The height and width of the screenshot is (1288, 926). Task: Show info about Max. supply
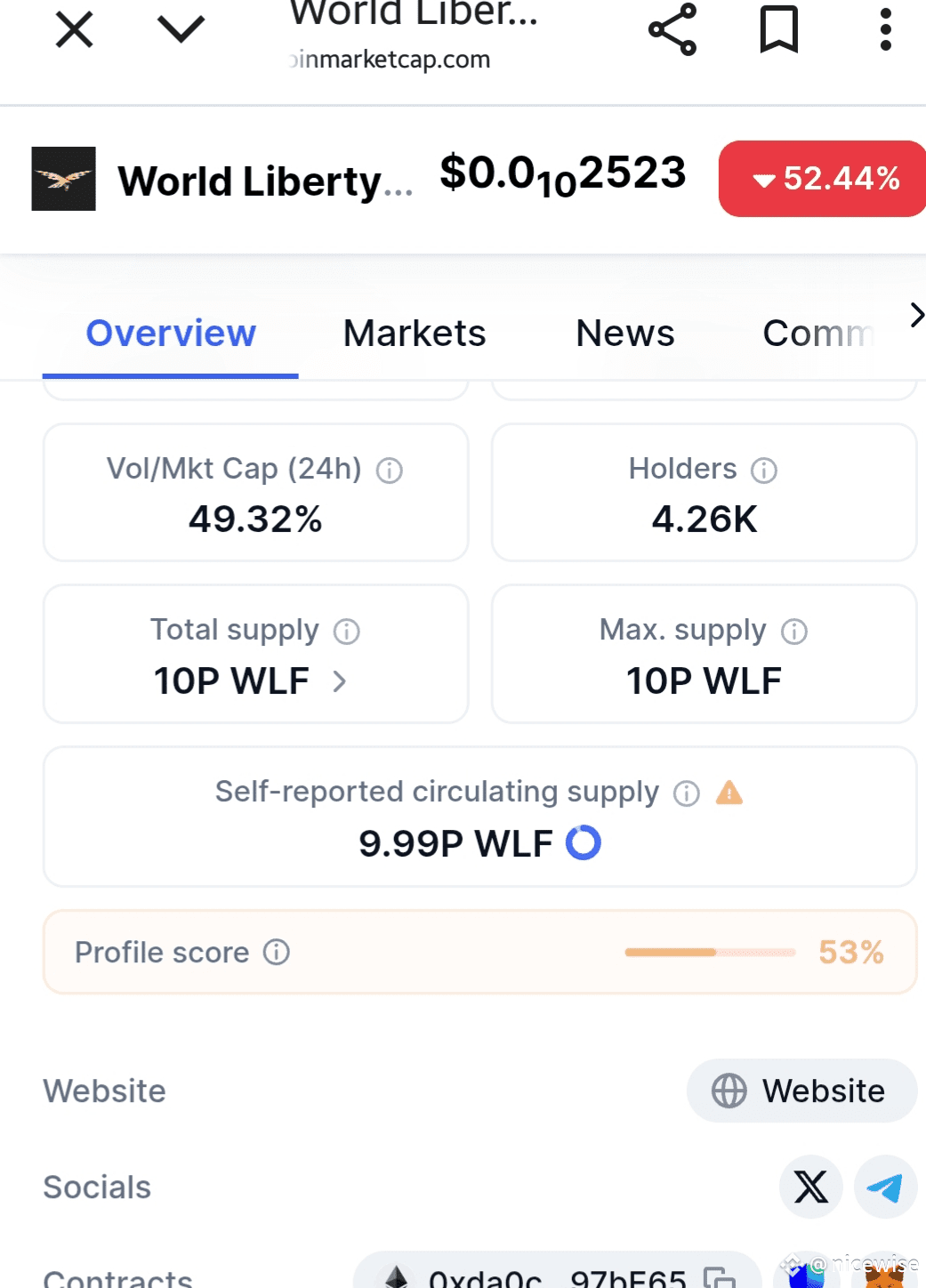pyautogui.click(x=794, y=632)
